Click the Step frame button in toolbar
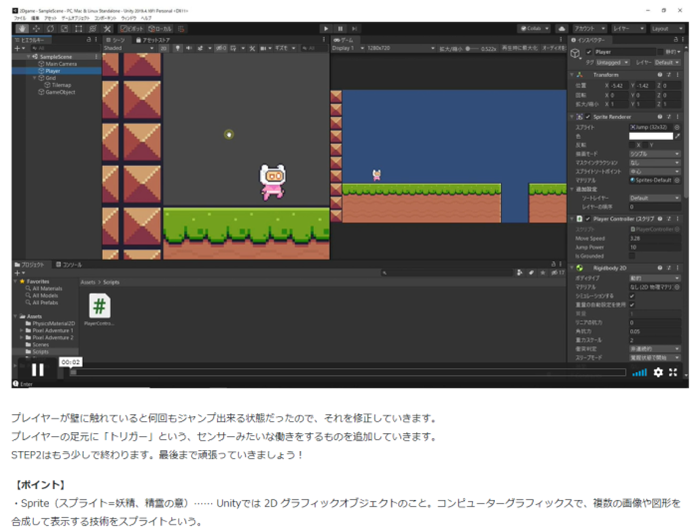 coord(355,29)
